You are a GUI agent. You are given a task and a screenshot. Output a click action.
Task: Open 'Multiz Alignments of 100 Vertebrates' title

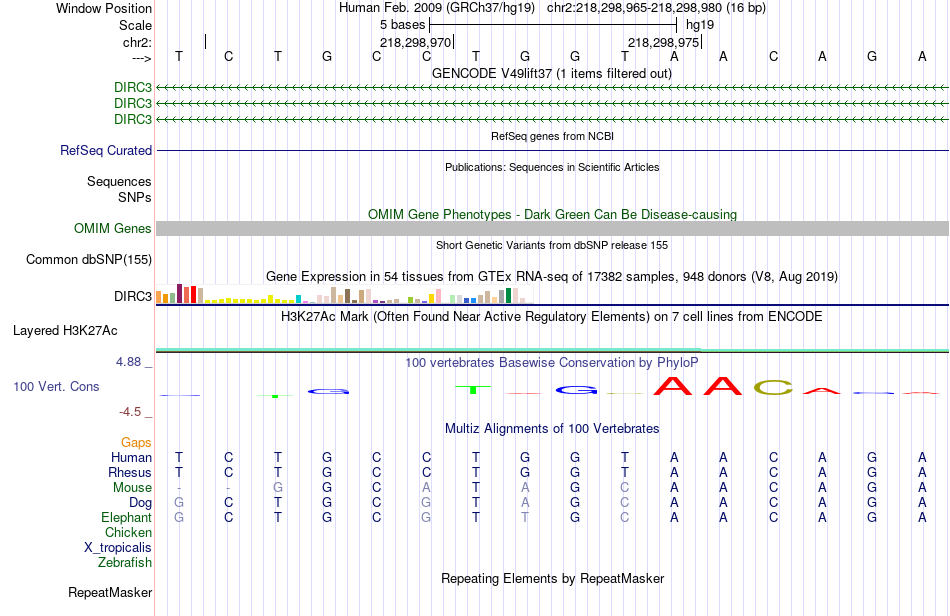[552, 428]
